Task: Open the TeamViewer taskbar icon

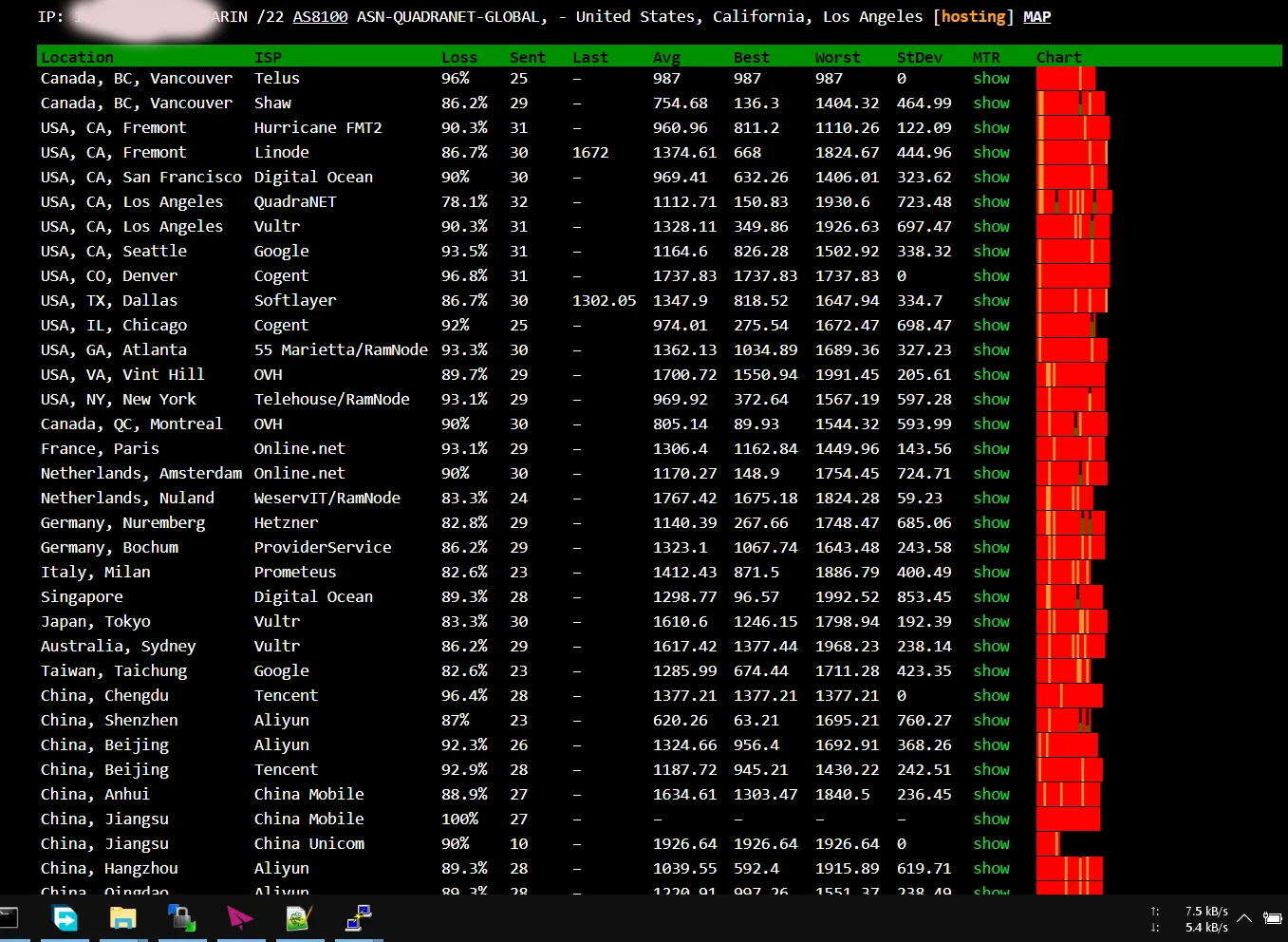Action: click(x=65, y=918)
